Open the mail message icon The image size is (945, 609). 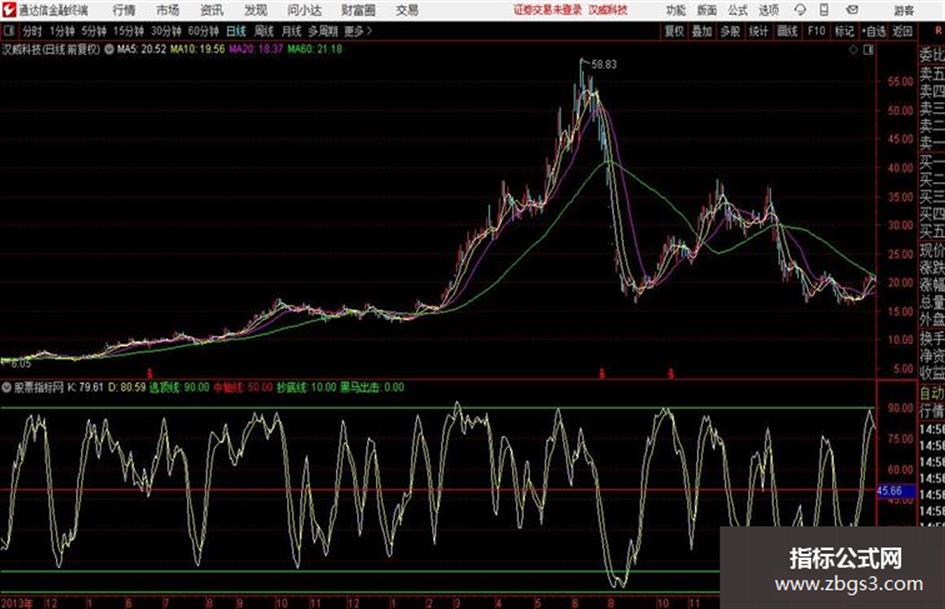coord(852,10)
